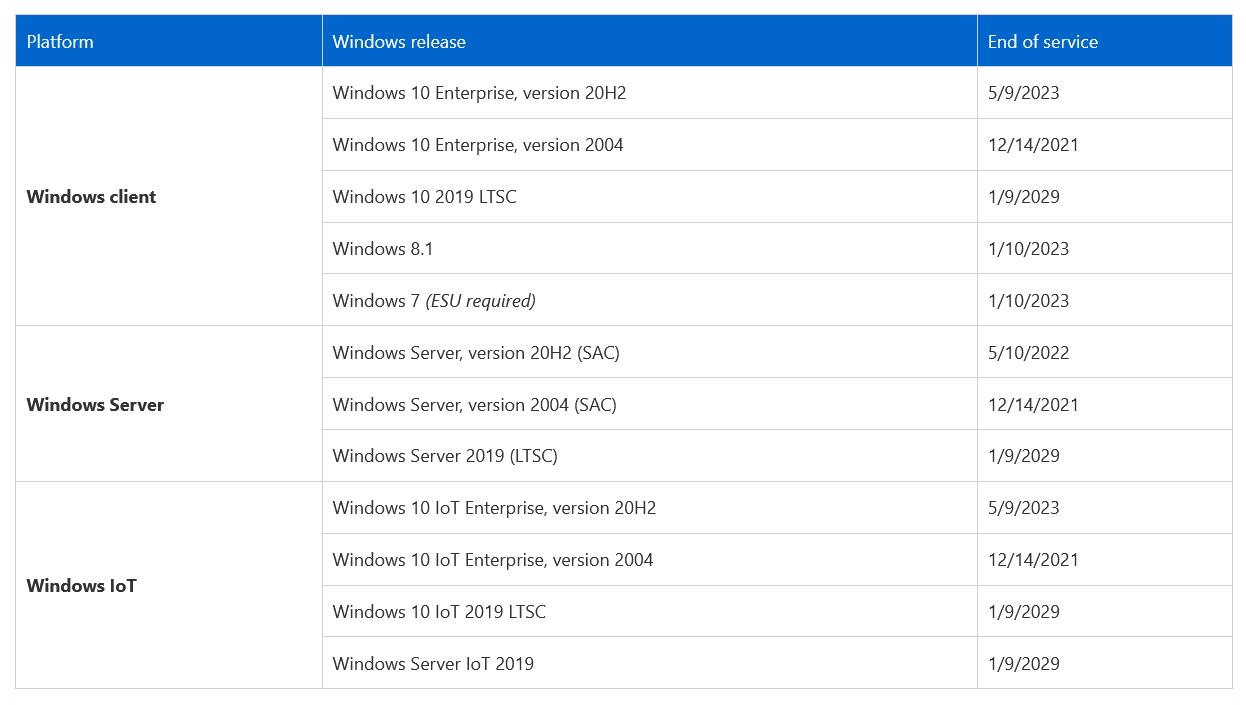Select Windows 10 IoT Enterprise, version 2004
This screenshot has height=705, width=1246.
tap(649, 560)
